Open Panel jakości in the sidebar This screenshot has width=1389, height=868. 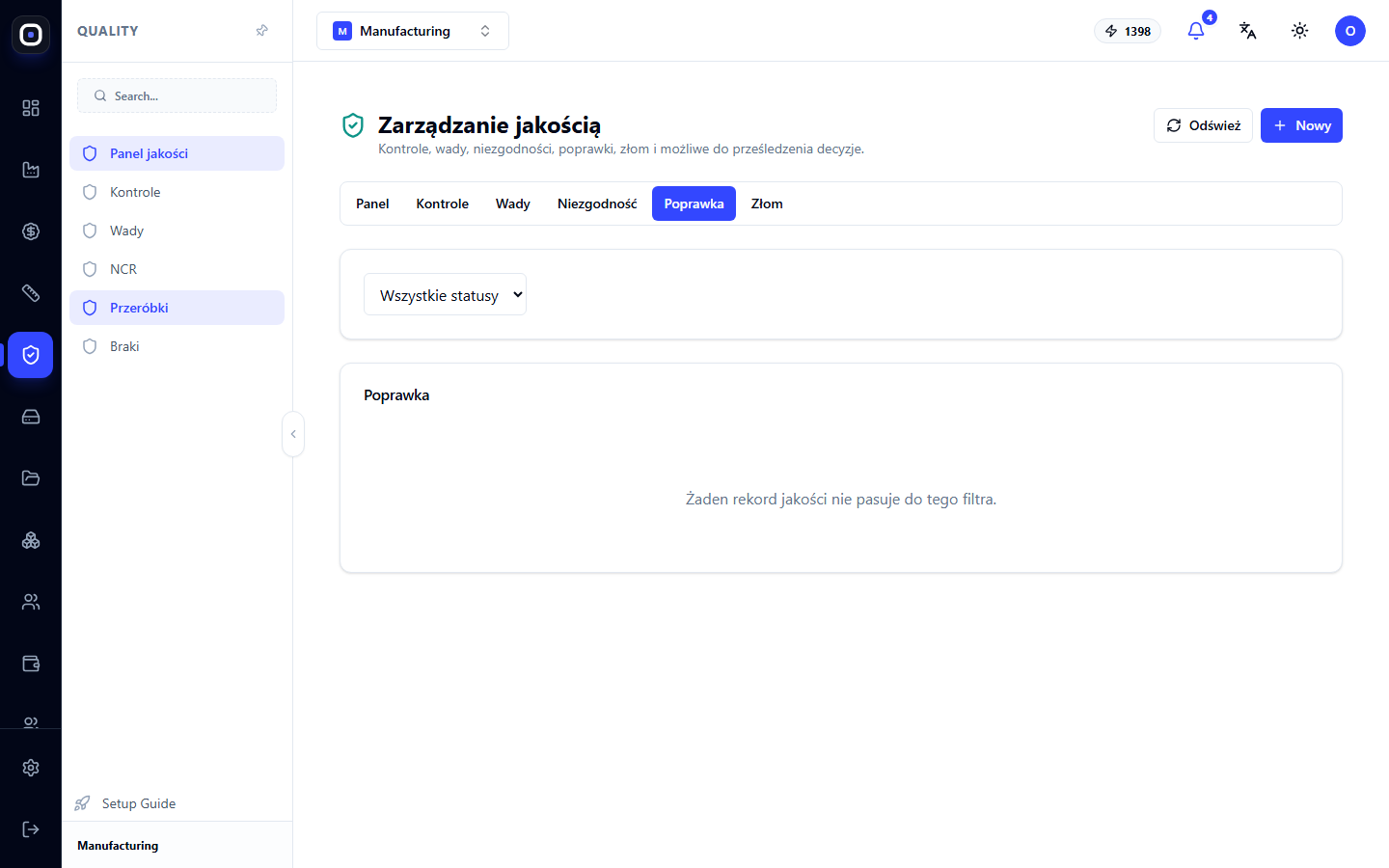tap(177, 153)
